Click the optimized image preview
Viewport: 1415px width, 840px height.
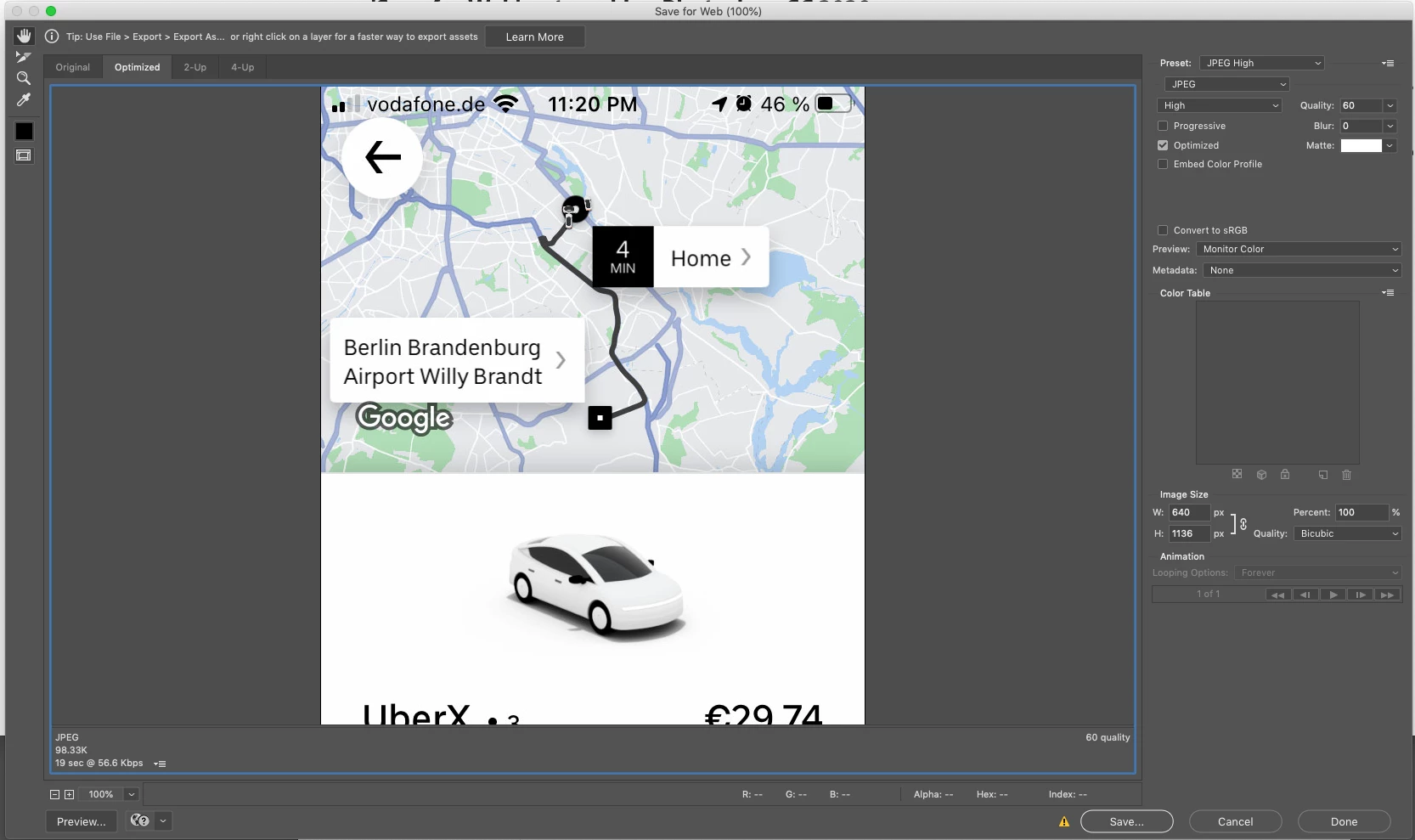point(593,405)
